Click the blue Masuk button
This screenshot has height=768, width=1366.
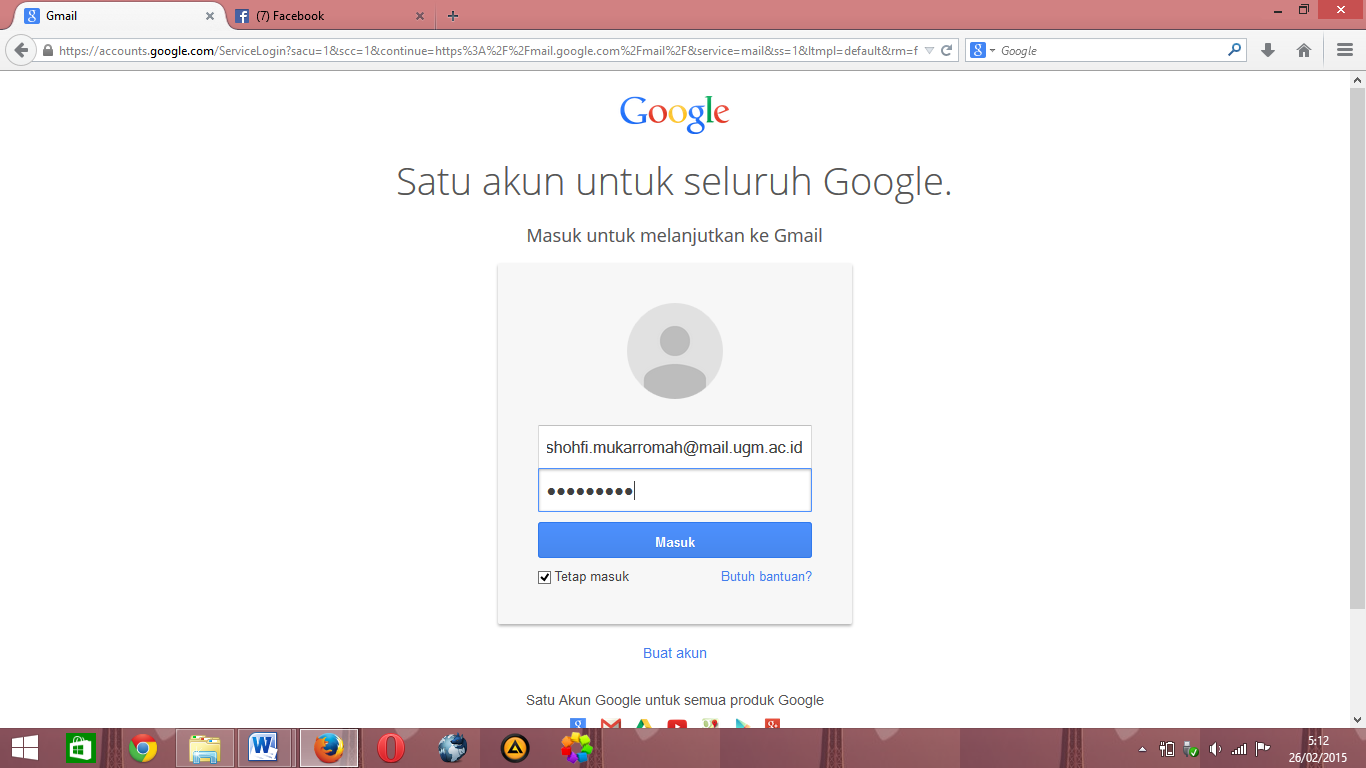(x=675, y=541)
